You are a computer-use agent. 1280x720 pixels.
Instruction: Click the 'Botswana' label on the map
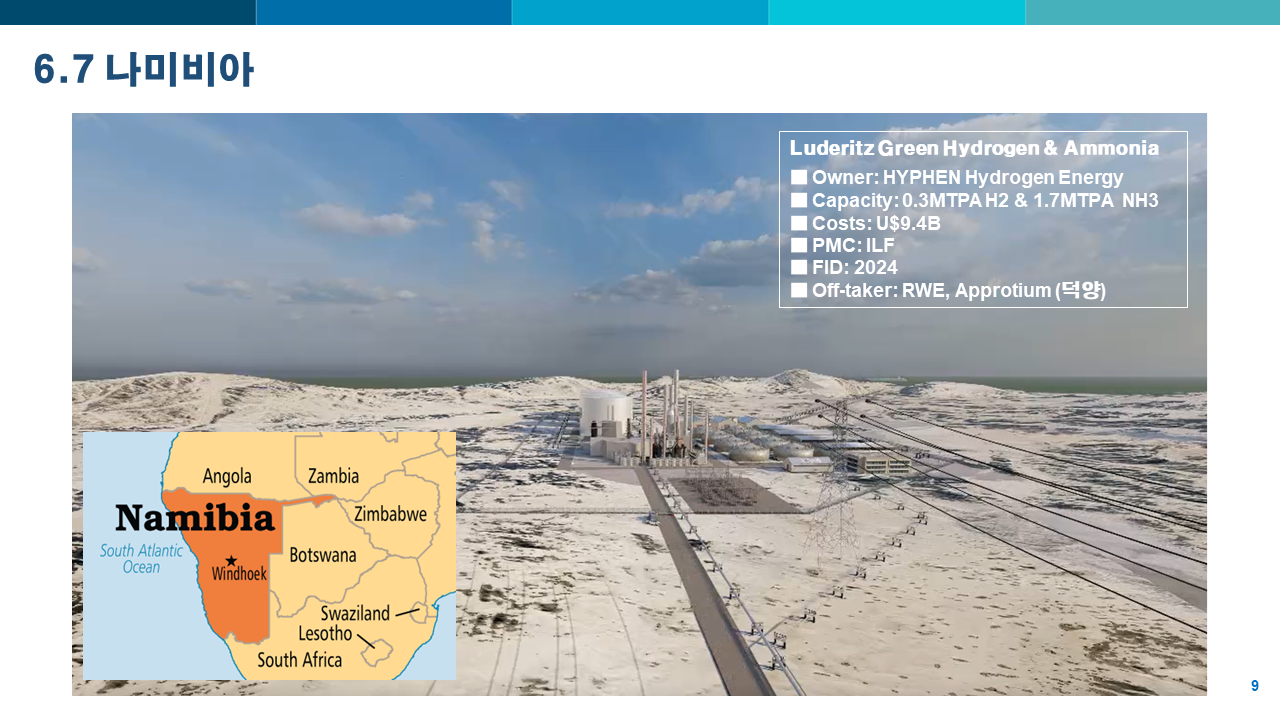[x=322, y=555]
